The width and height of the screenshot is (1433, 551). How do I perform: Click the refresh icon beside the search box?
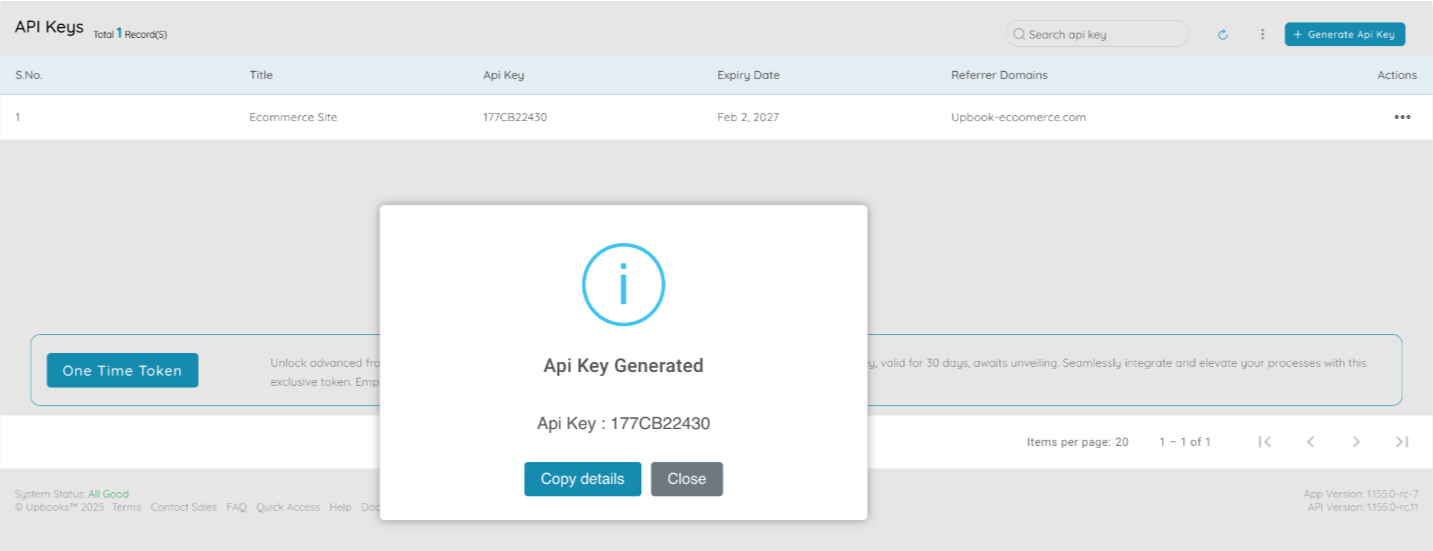(x=1222, y=35)
